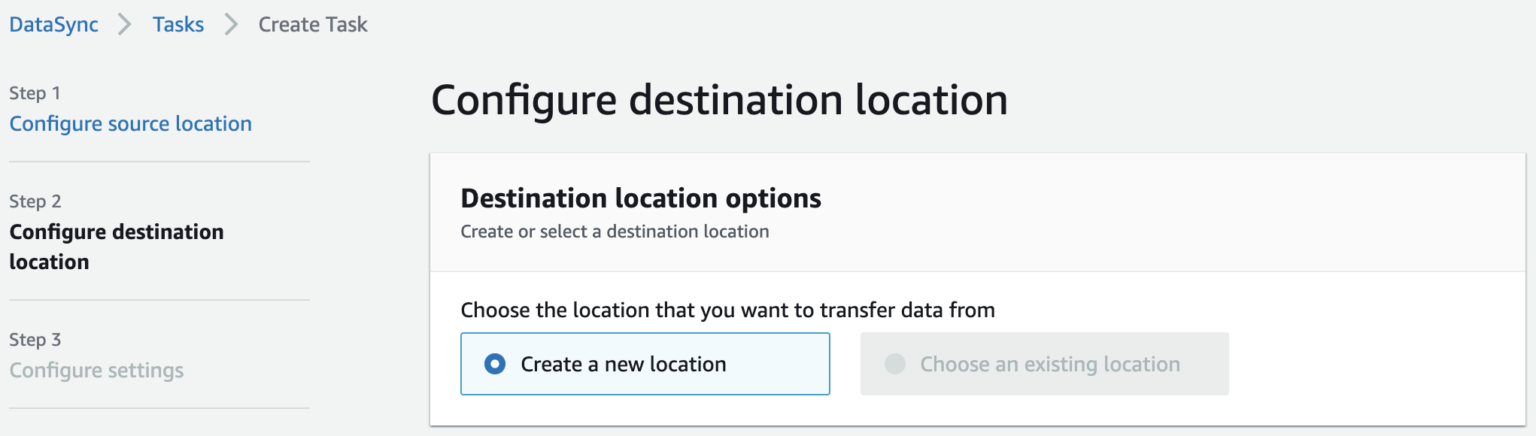Screen dimensions: 1536x436
Task: Go to the Tasks breadcrumb link
Action: coord(178,25)
